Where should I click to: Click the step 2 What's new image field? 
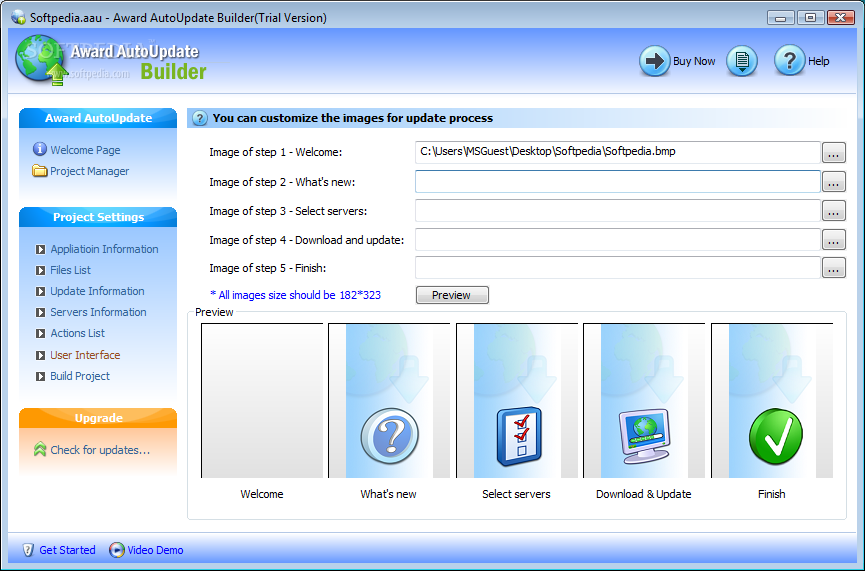(x=618, y=182)
